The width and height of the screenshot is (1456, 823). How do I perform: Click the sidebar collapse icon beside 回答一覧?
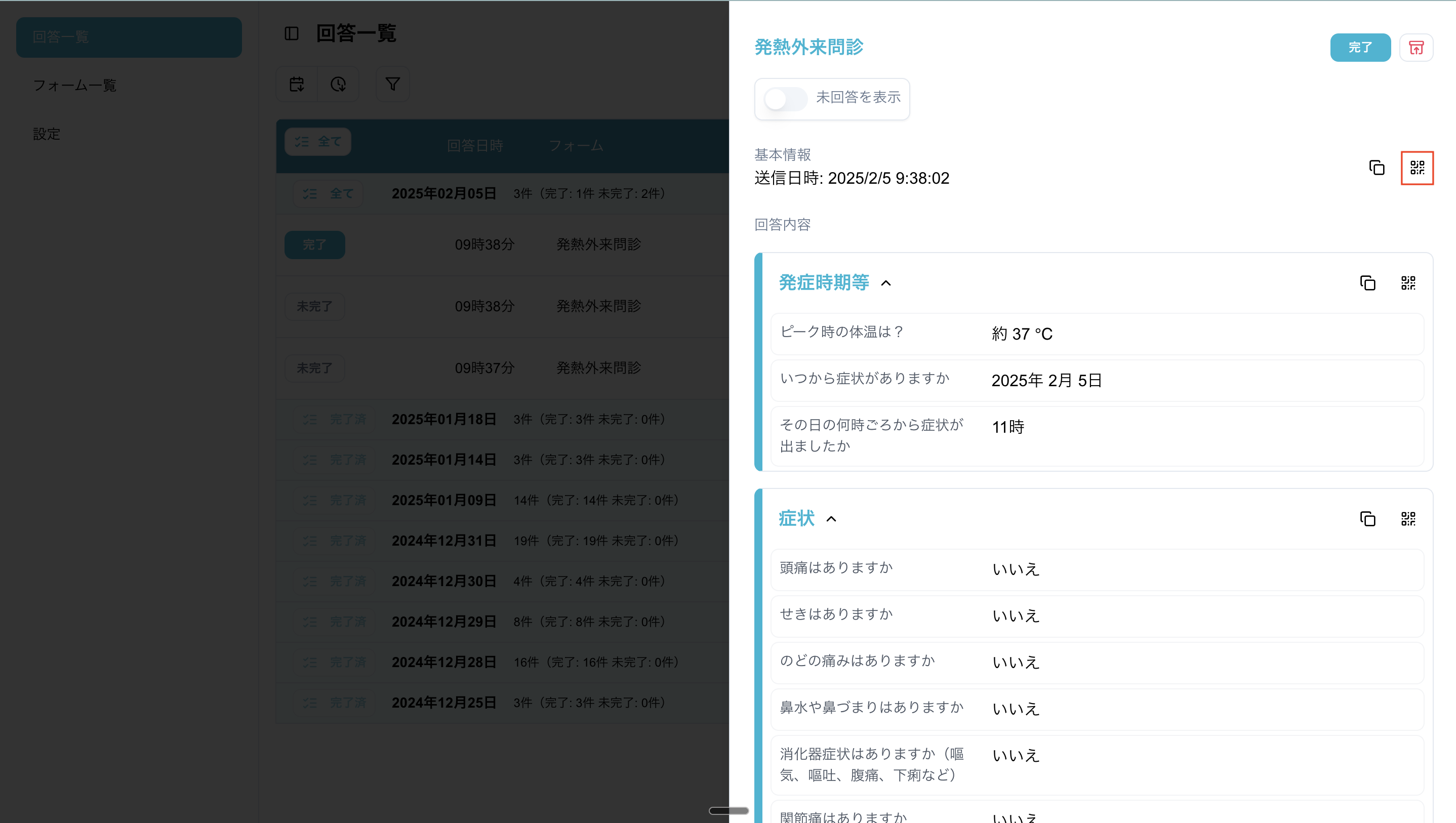click(x=291, y=34)
